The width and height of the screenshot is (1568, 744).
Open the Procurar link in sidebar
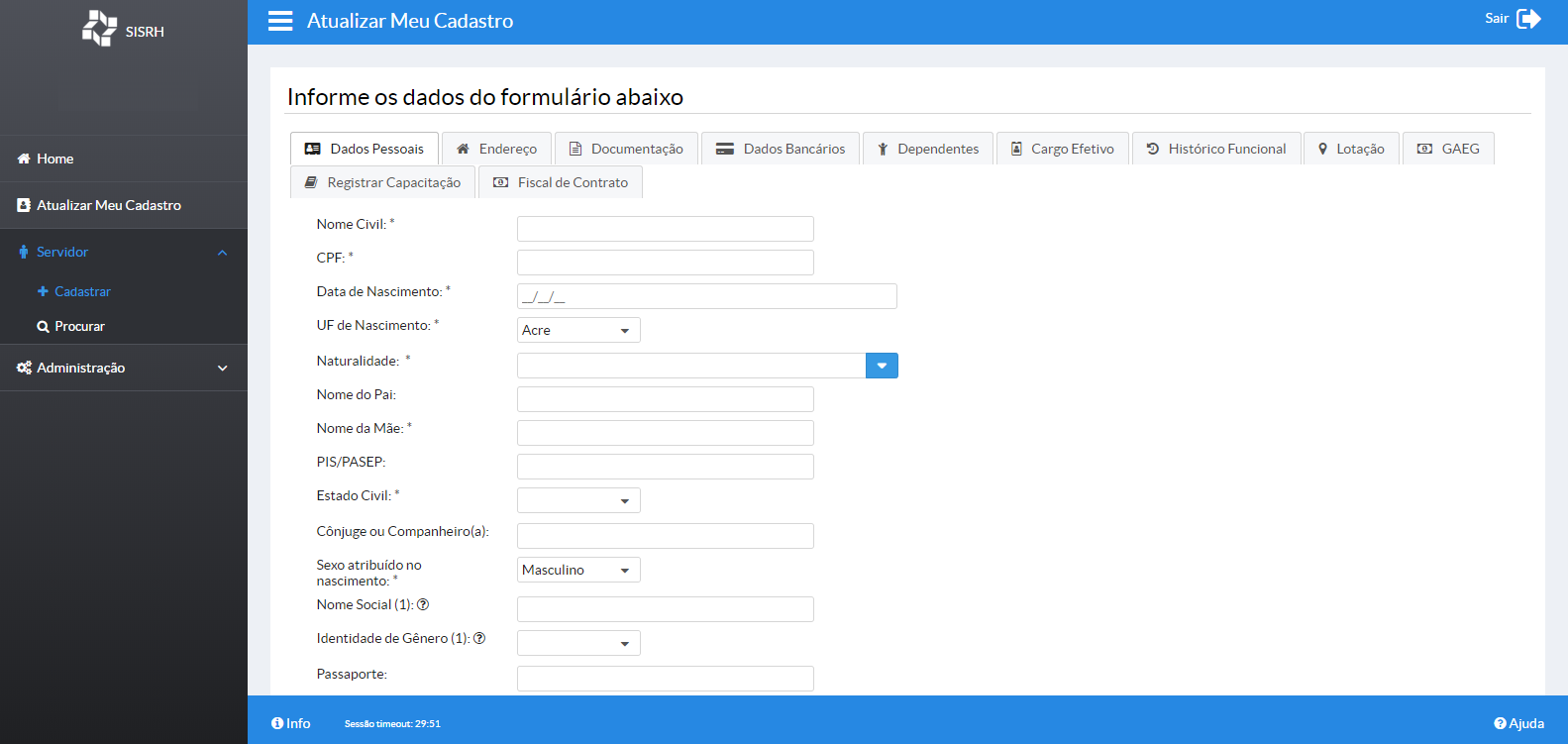coord(79,326)
